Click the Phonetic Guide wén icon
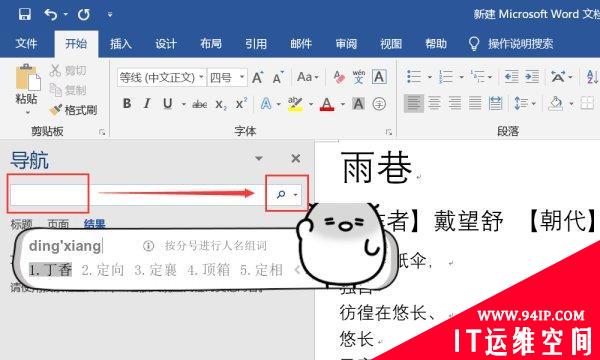This screenshot has height=360, width=600. 359,77
